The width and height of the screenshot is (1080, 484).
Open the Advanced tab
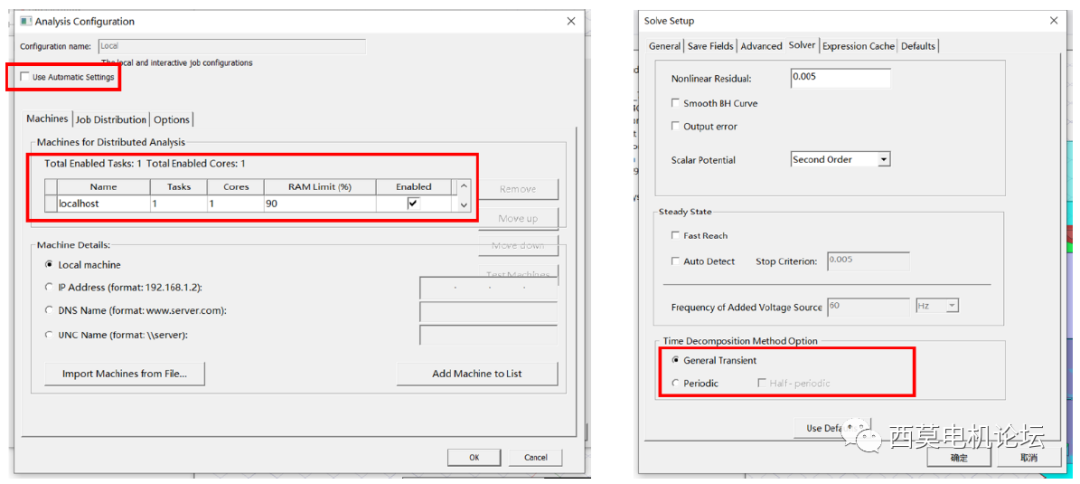point(761,46)
